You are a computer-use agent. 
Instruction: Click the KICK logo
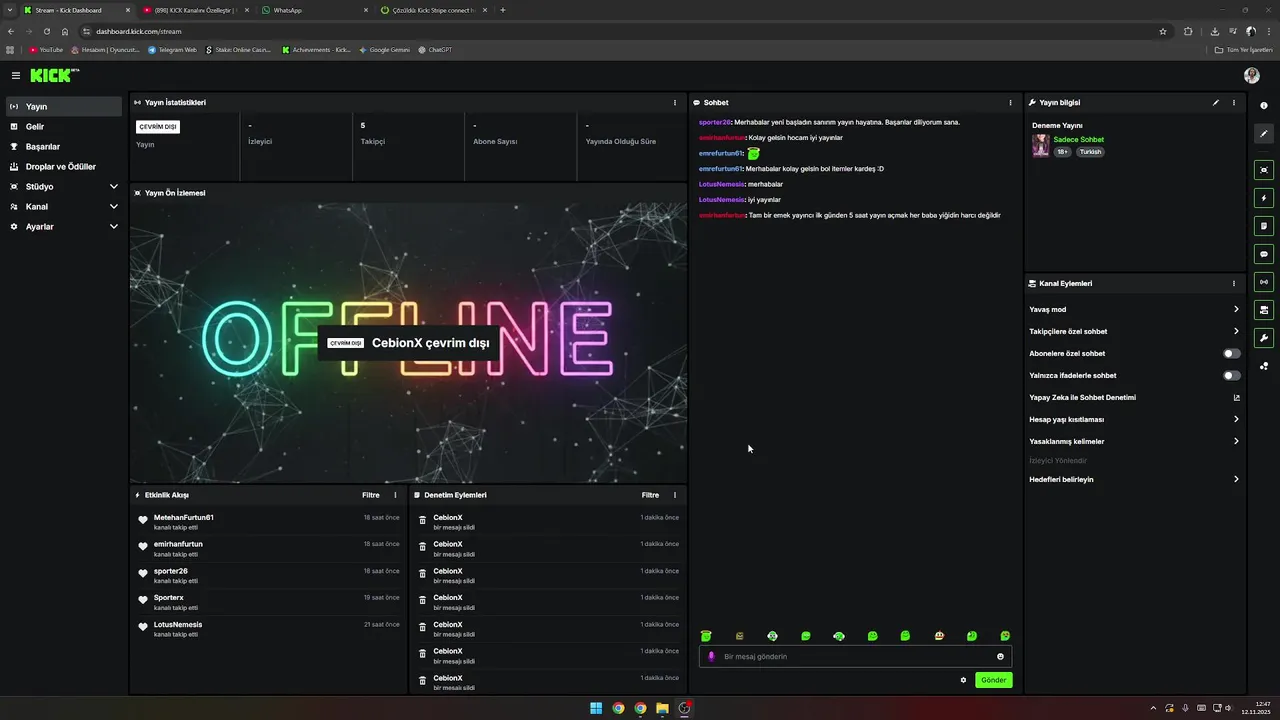click(53, 75)
